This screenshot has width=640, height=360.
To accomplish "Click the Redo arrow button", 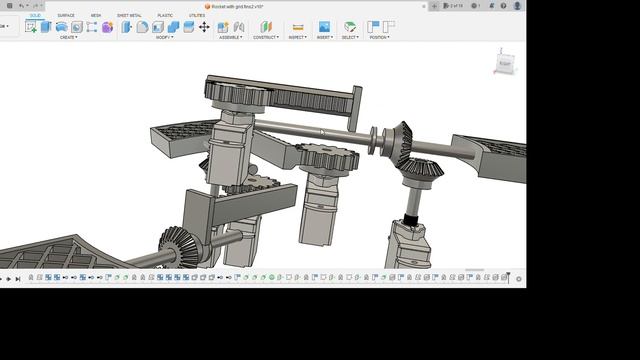I will pos(36,6).
